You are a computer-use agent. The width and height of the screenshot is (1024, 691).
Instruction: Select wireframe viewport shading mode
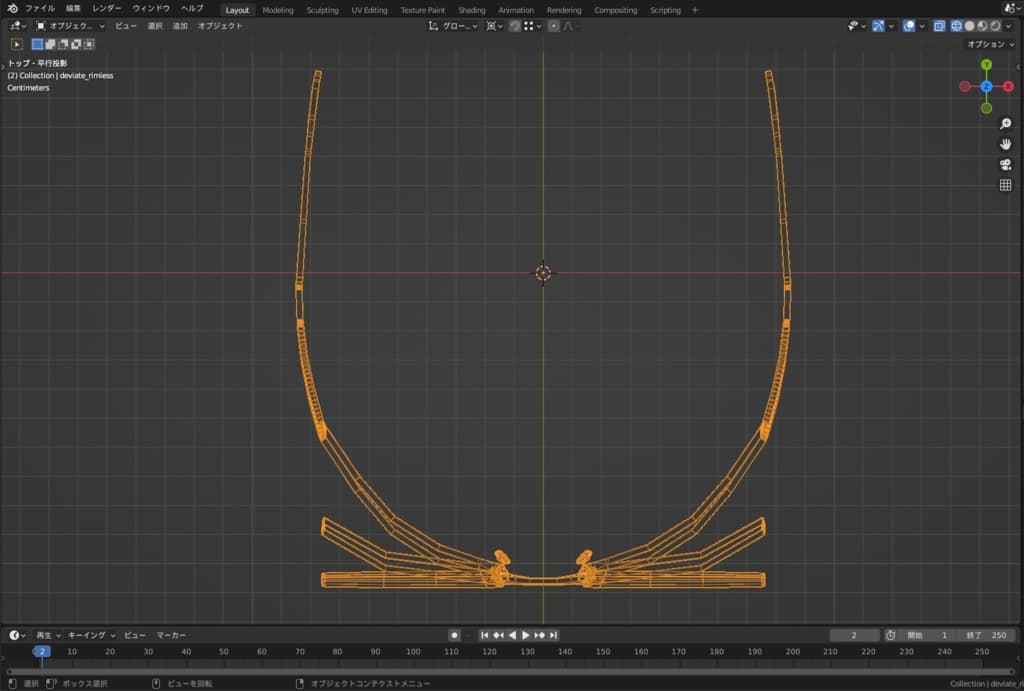point(956,26)
